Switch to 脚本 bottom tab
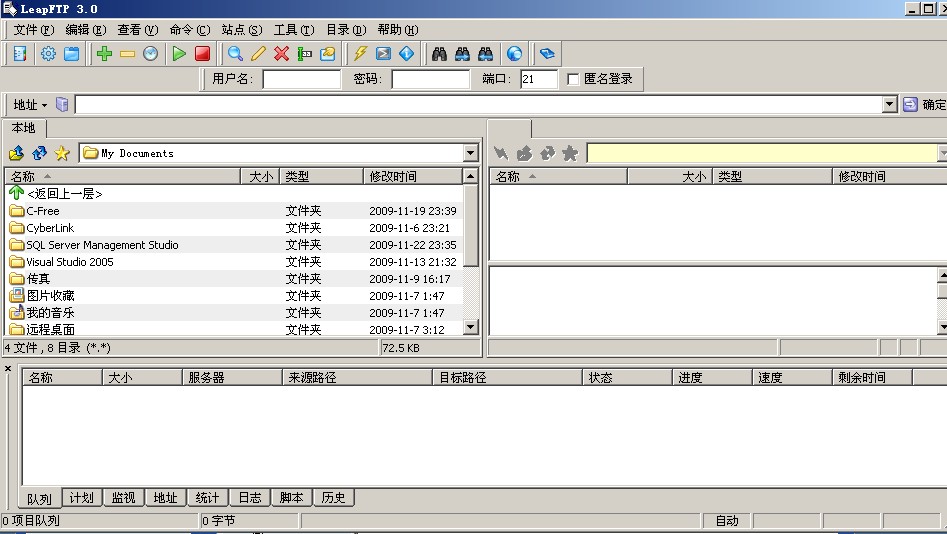The image size is (947, 534). click(292, 497)
